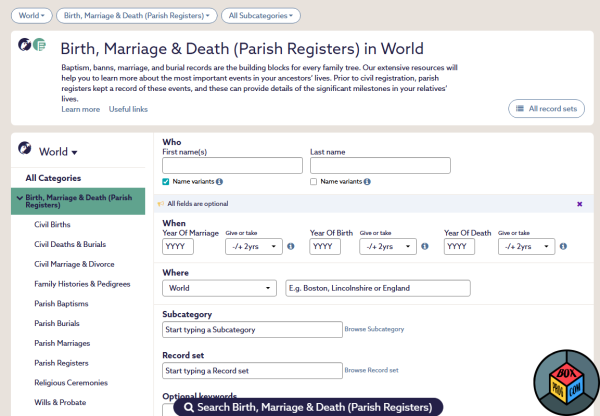Screen dimensions: 600x416
Task: Click the megaphone icon in the optional fields notice
Action: (161, 204)
